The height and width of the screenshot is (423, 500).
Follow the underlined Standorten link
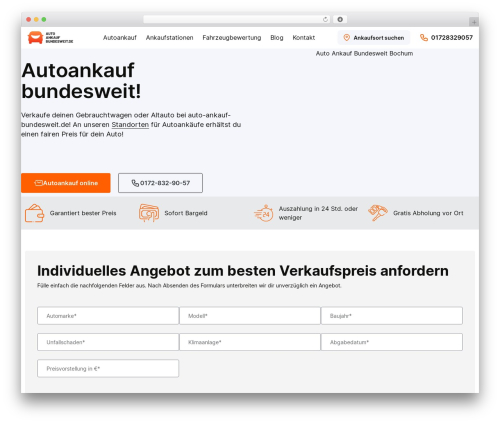[x=130, y=125]
